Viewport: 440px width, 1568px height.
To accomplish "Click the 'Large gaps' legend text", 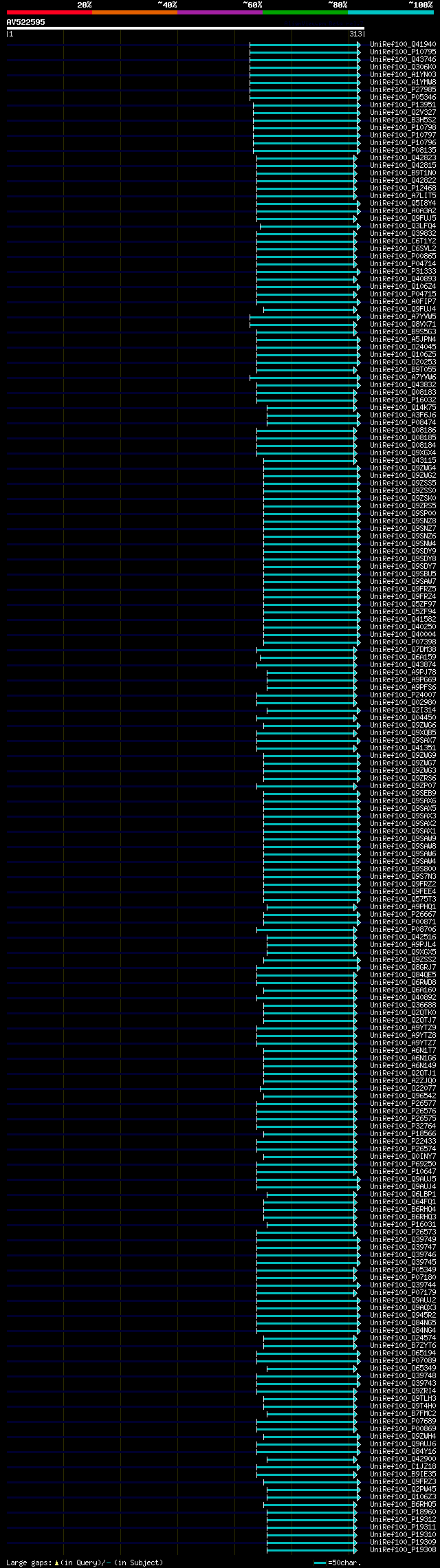I will pos(29,1562).
